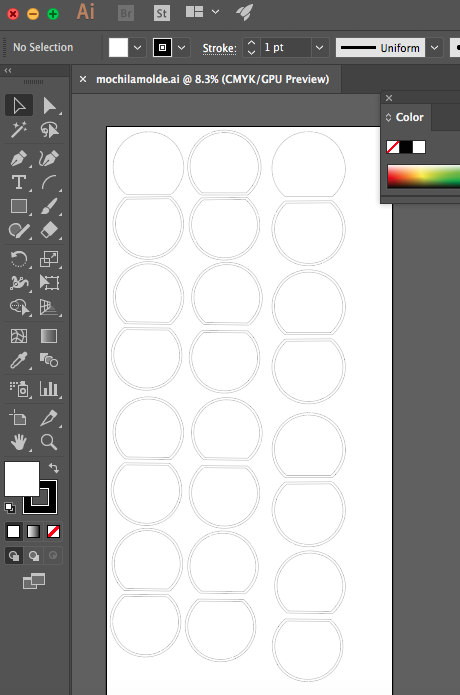Change the screen mode
The image size is (460, 695).
(34, 581)
